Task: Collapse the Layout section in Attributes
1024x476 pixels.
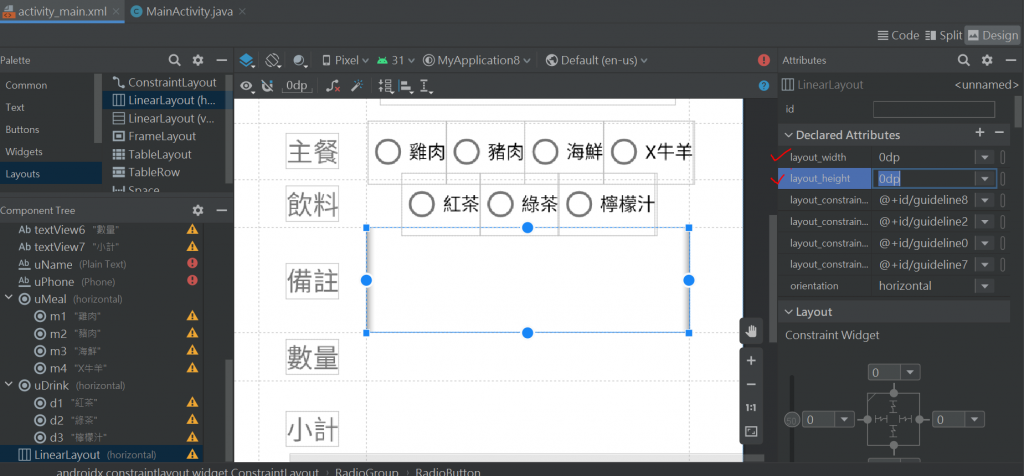Action: [x=788, y=312]
